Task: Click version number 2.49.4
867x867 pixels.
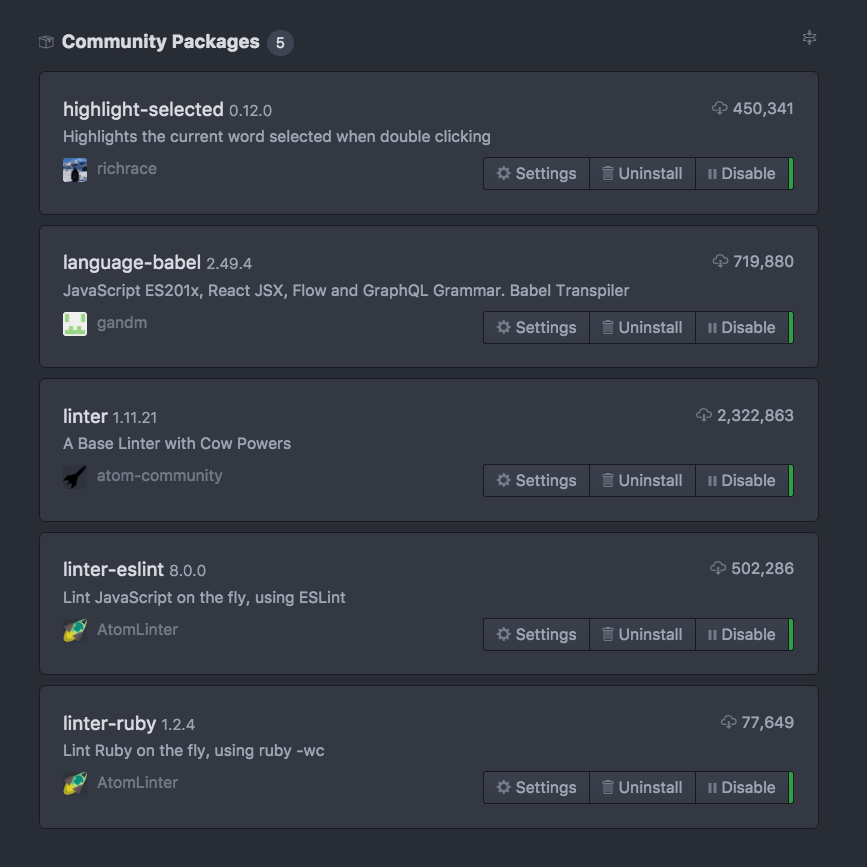Action: 229,264
